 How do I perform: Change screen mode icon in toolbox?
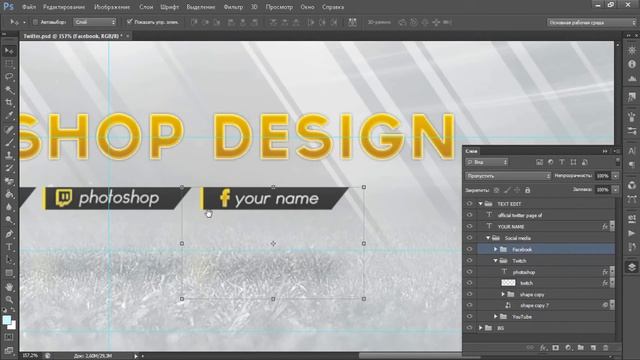point(9,350)
